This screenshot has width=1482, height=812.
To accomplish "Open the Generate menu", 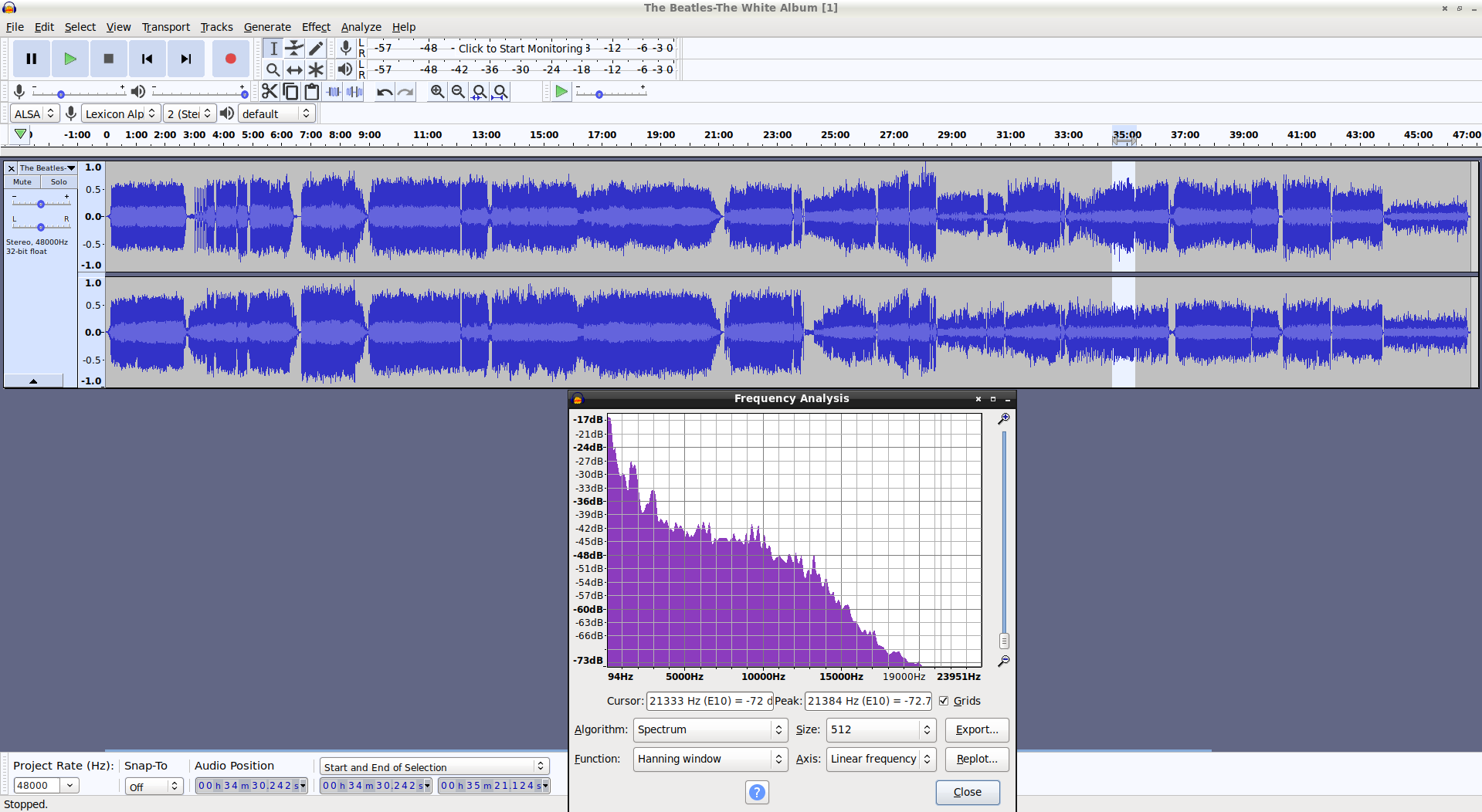I will point(267,27).
